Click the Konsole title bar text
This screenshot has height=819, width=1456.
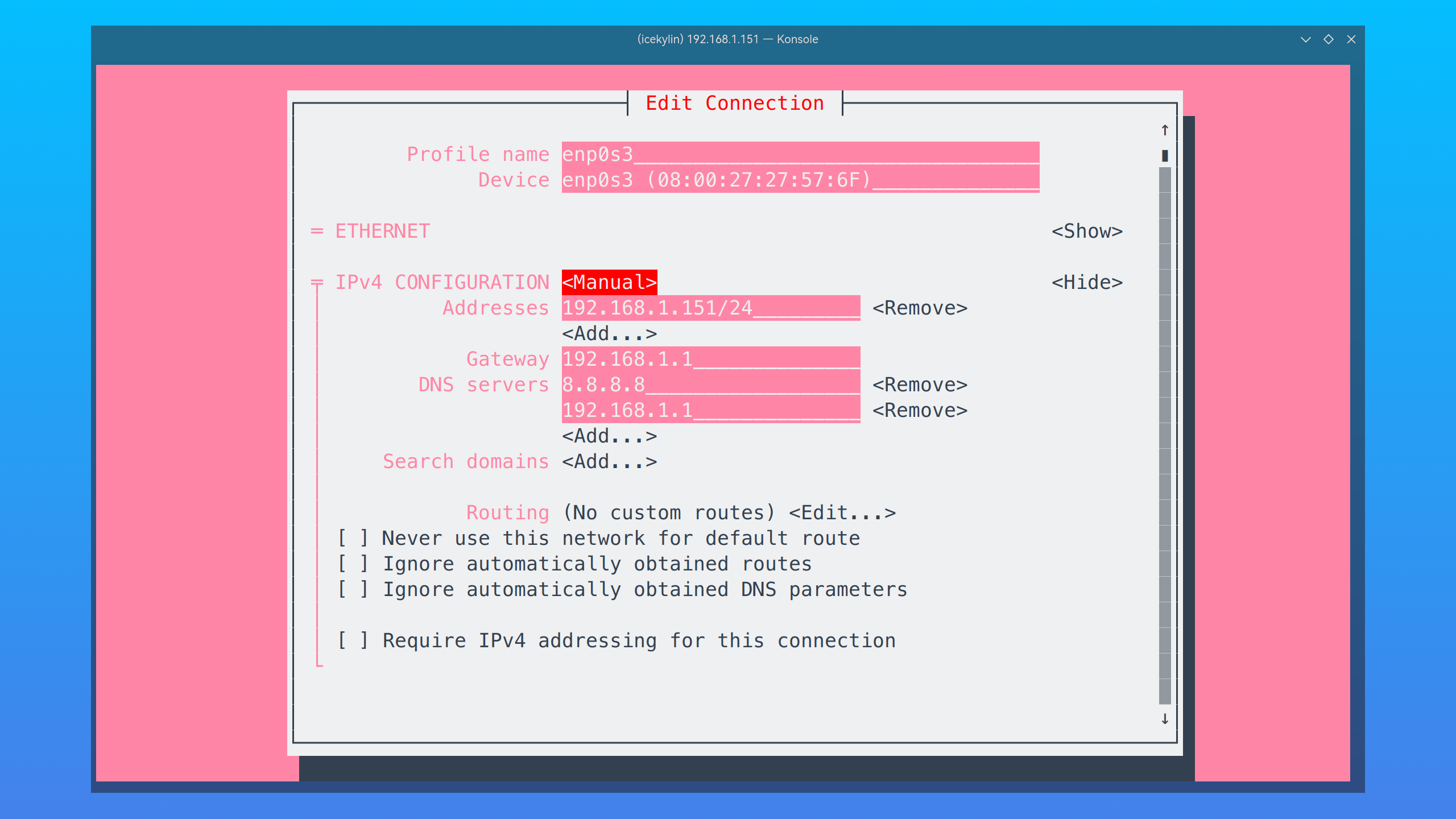tap(727, 39)
